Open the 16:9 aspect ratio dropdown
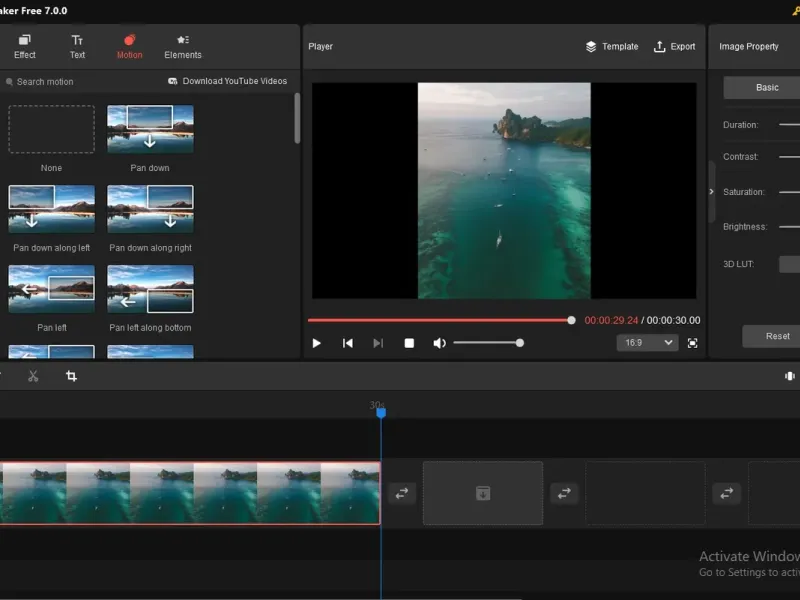800x600 pixels. [647, 343]
